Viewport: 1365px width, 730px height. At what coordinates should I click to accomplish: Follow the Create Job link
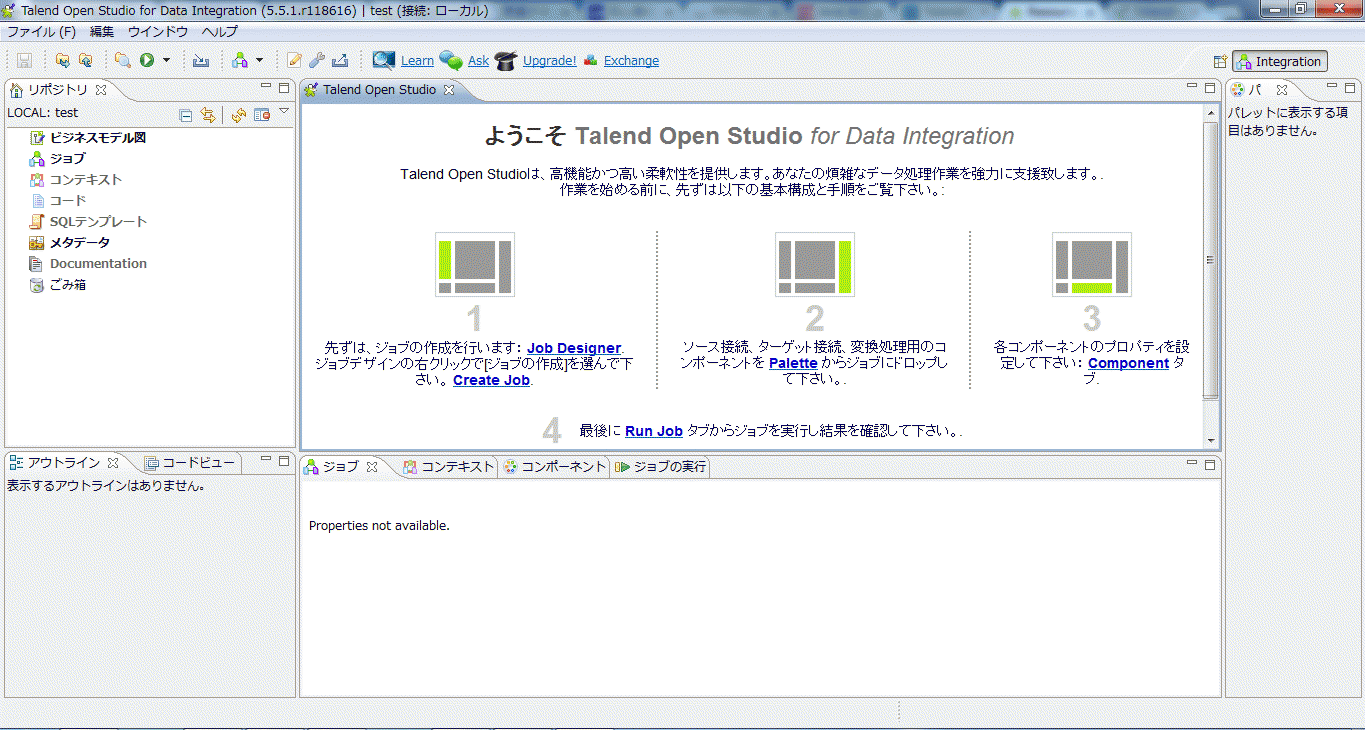pos(491,380)
